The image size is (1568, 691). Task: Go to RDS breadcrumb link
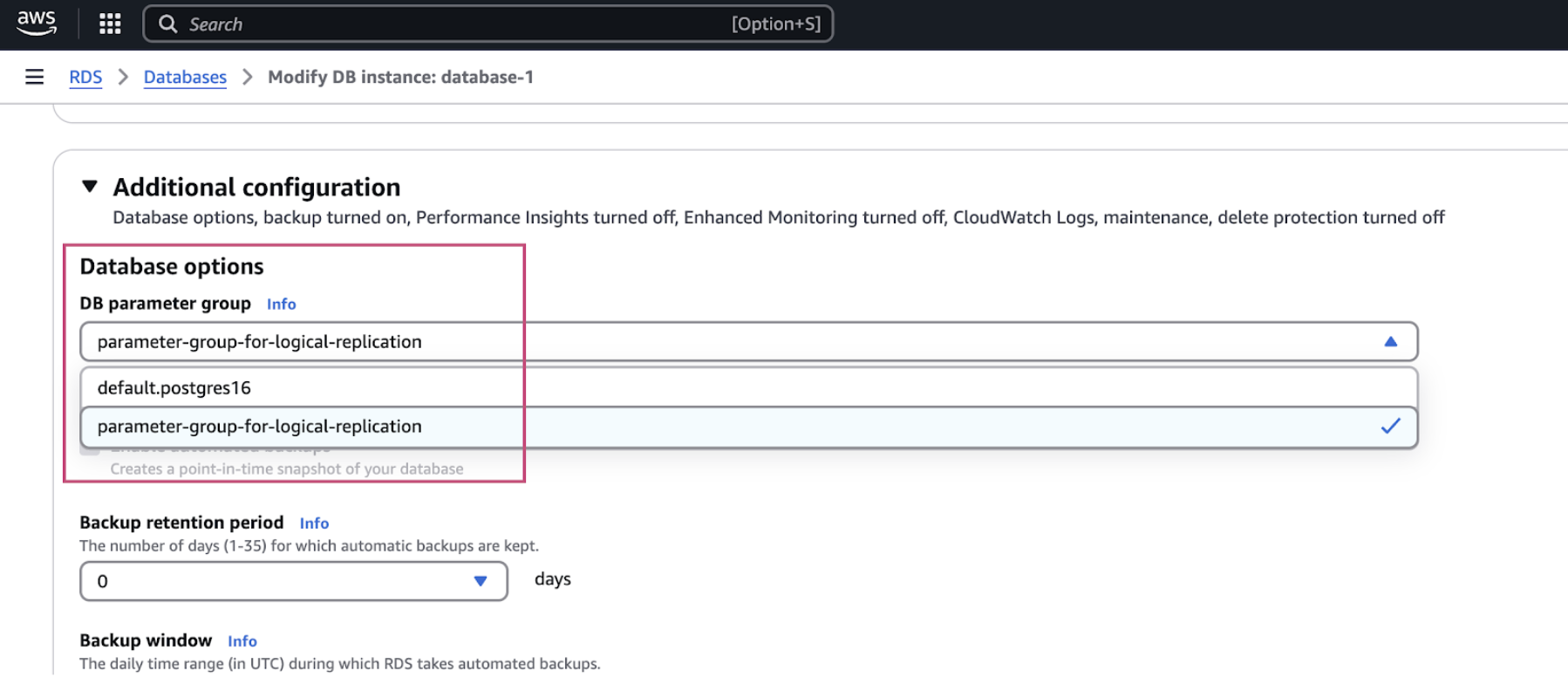(x=85, y=77)
